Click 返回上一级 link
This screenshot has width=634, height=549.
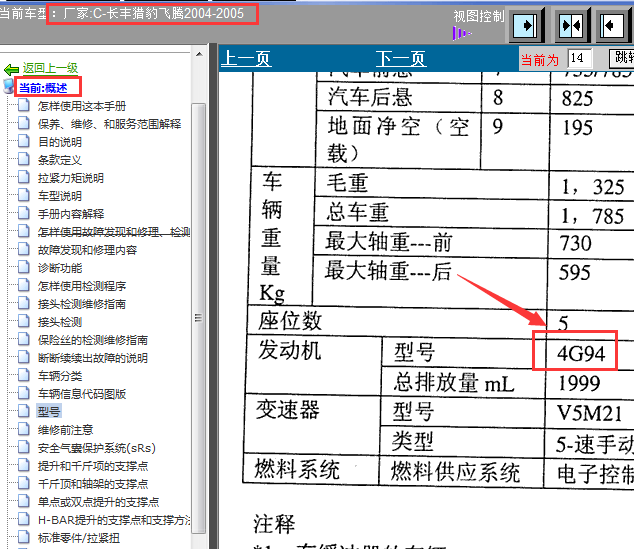click(x=50, y=68)
